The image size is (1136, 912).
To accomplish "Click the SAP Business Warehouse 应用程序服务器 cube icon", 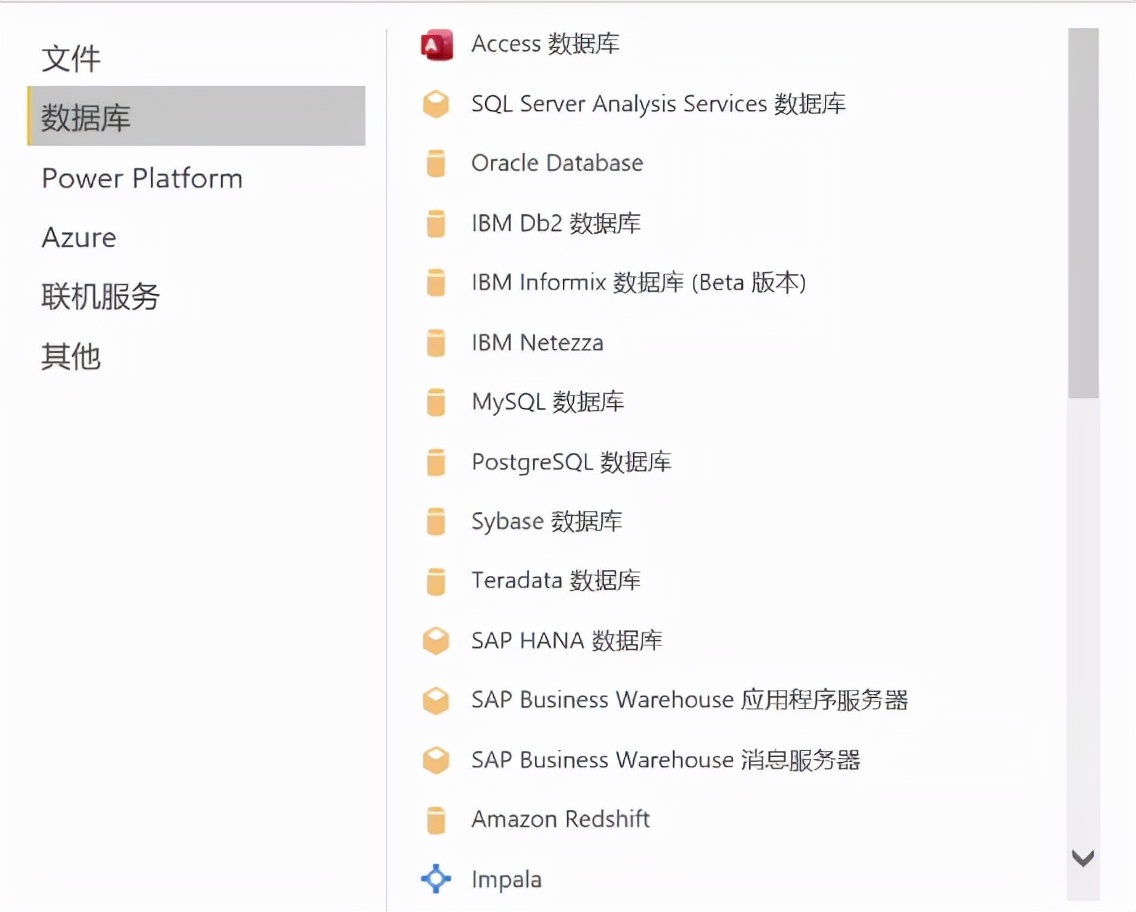I will [436, 700].
